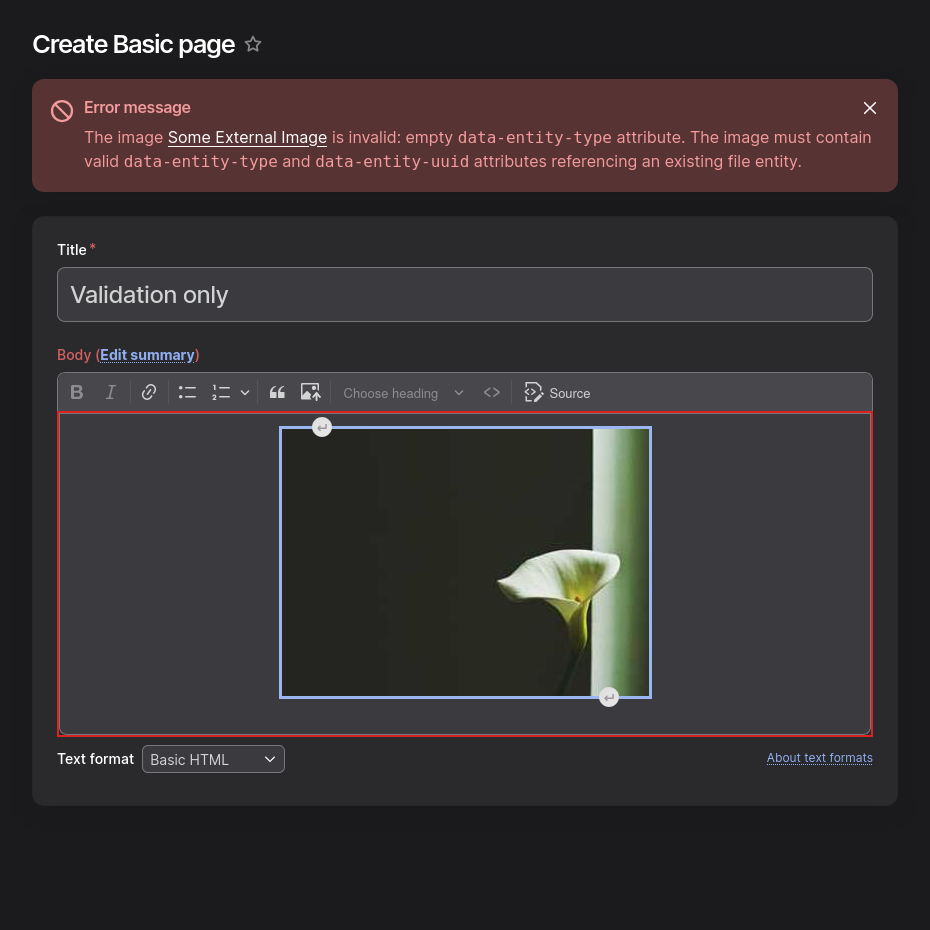Dismiss the error message

point(870,108)
